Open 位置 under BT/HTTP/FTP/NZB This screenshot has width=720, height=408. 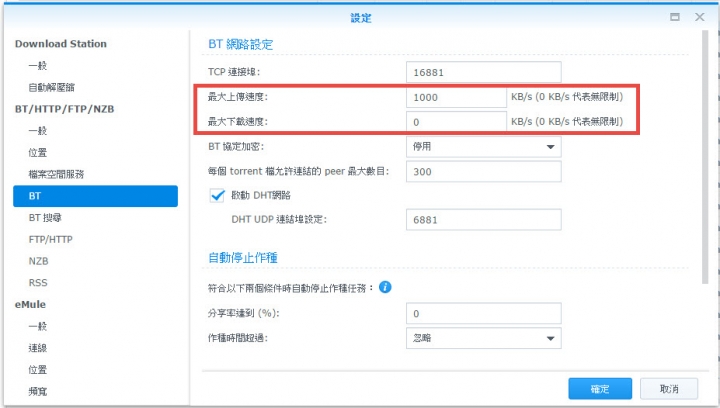click(x=38, y=152)
